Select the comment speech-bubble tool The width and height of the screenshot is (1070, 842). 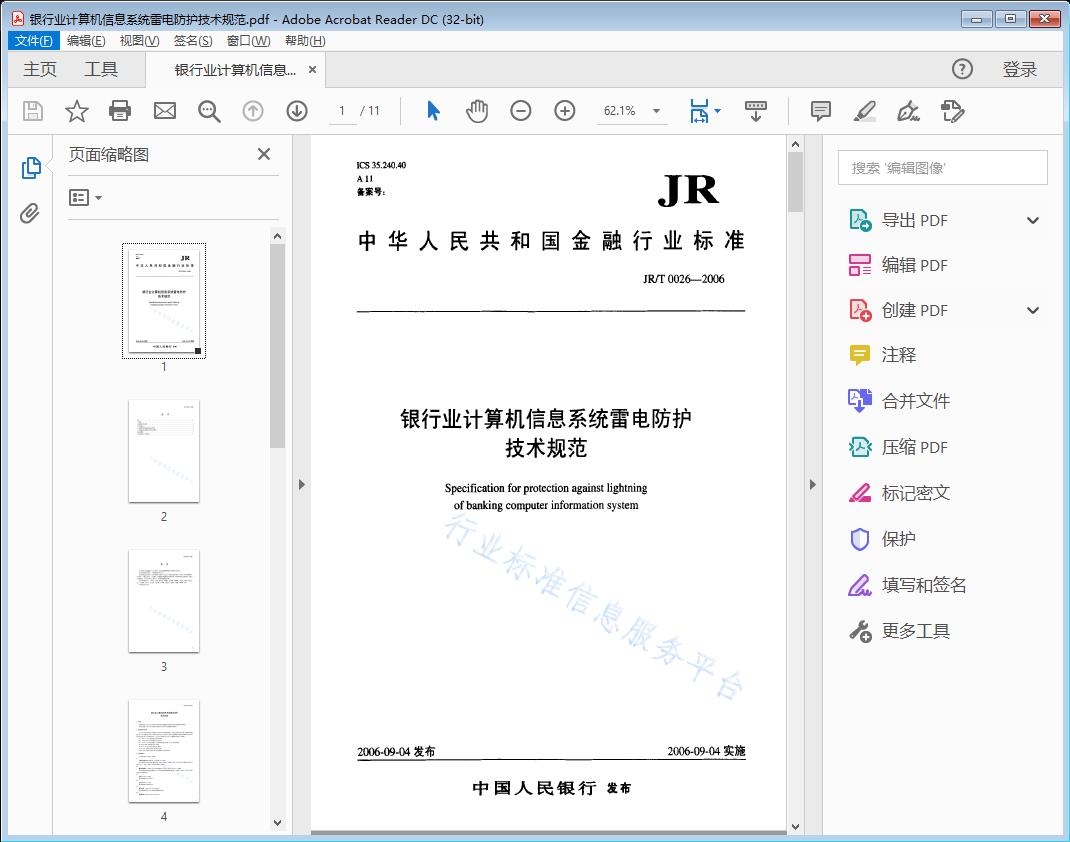820,111
